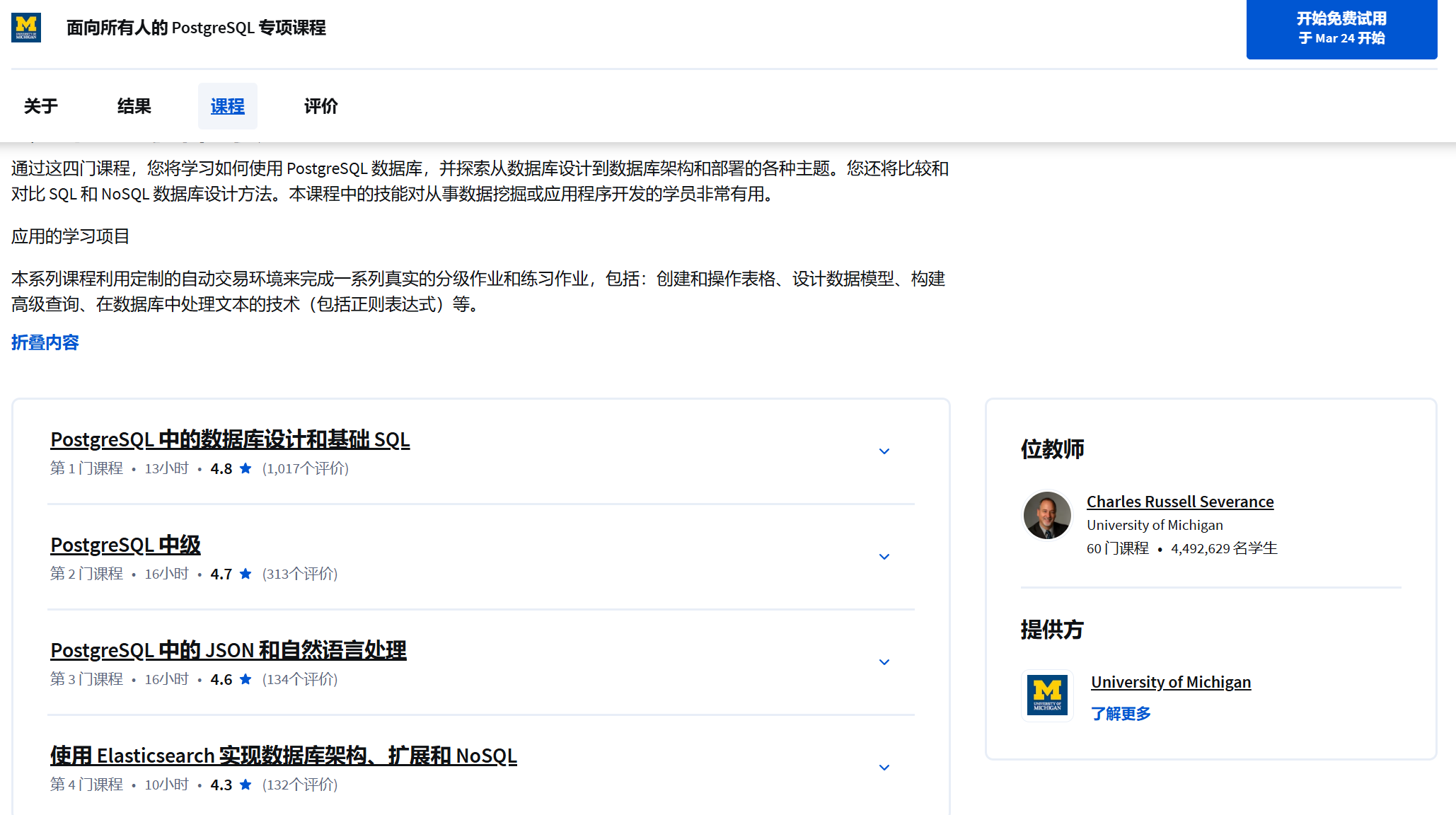Image resolution: width=1456 pixels, height=815 pixels.
Task: Switch to the 结果 tab
Action: click(134, 106)
